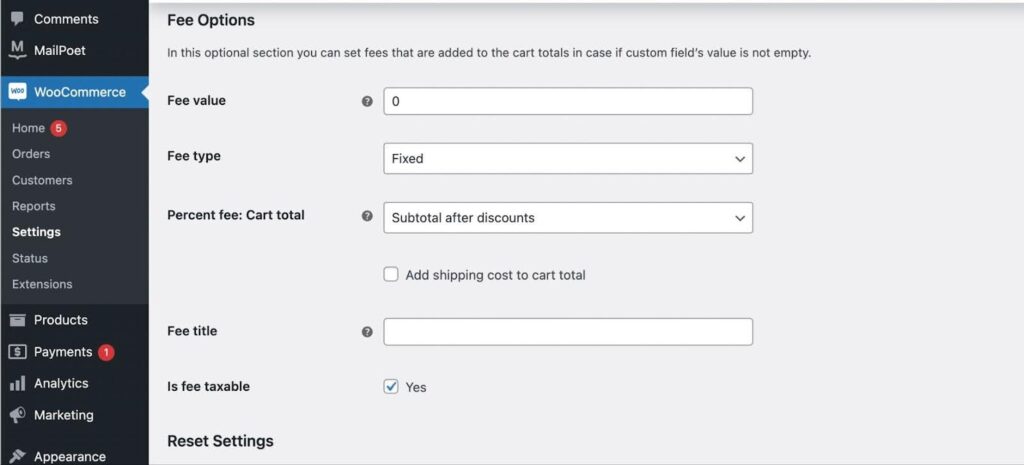Click the Payments dollar icon
The height and width of the screenshot is (465, 1024).
(x=18, y=352)
